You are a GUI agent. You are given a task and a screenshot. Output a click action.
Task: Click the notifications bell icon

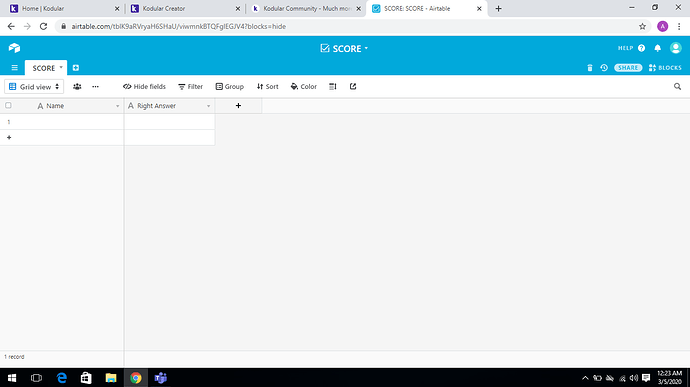click(x=657, y=48)
